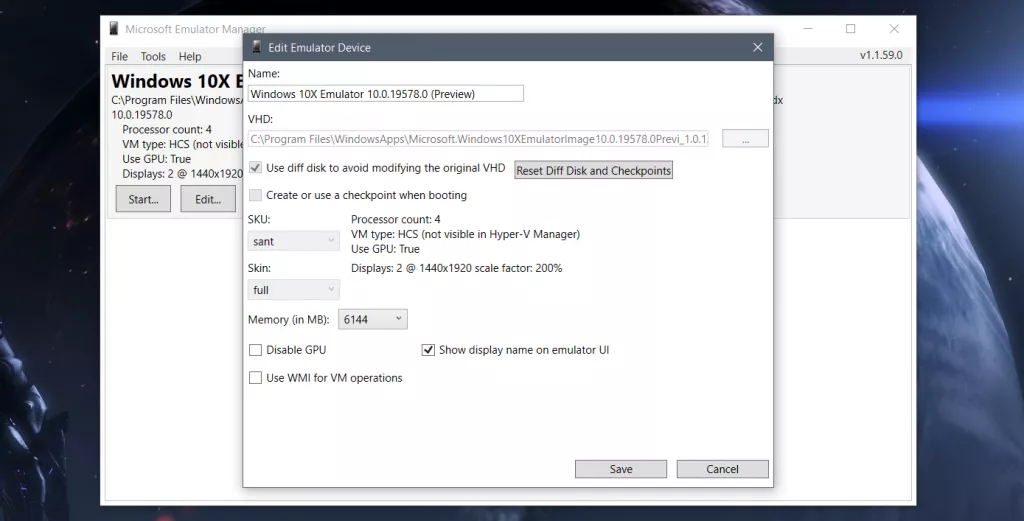Click the VHD browse ellipsis button
The width and height of the screenshot is (1024, 521).
pyautogui.click(x=745, y=138)
